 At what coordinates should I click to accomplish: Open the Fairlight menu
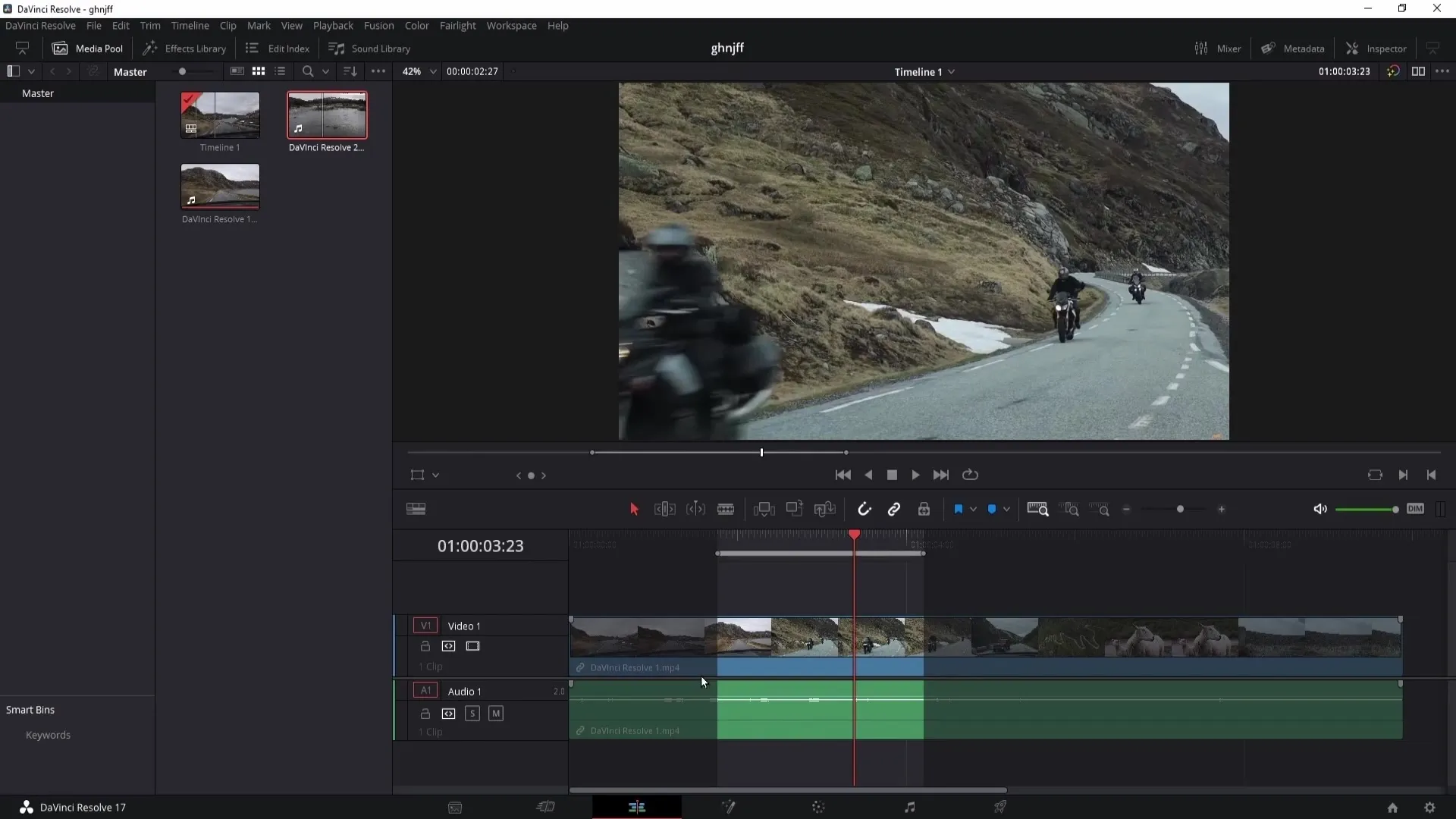[457, 26]
